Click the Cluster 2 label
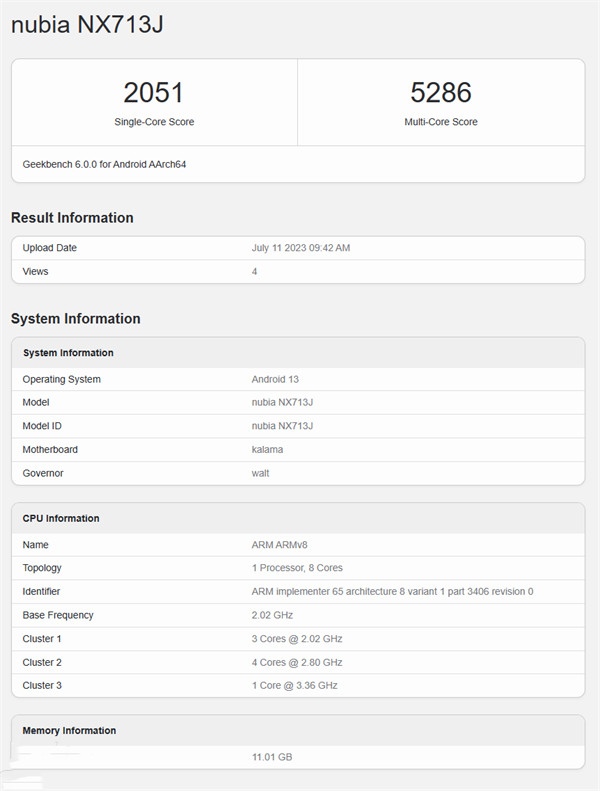Image resolution: width=600 pixels, height=791 pixels. pos(42,662)
